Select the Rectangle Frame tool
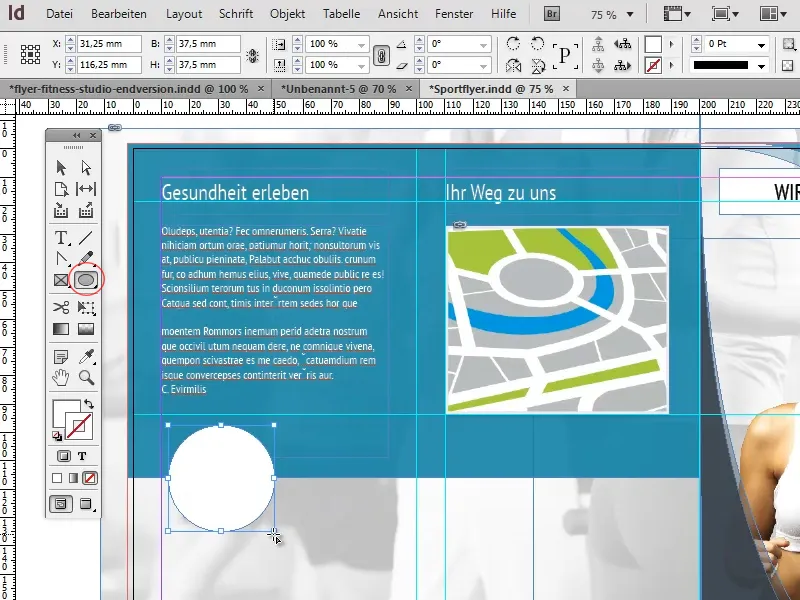Viewport: 800px width, 600px height. point(61,280)
